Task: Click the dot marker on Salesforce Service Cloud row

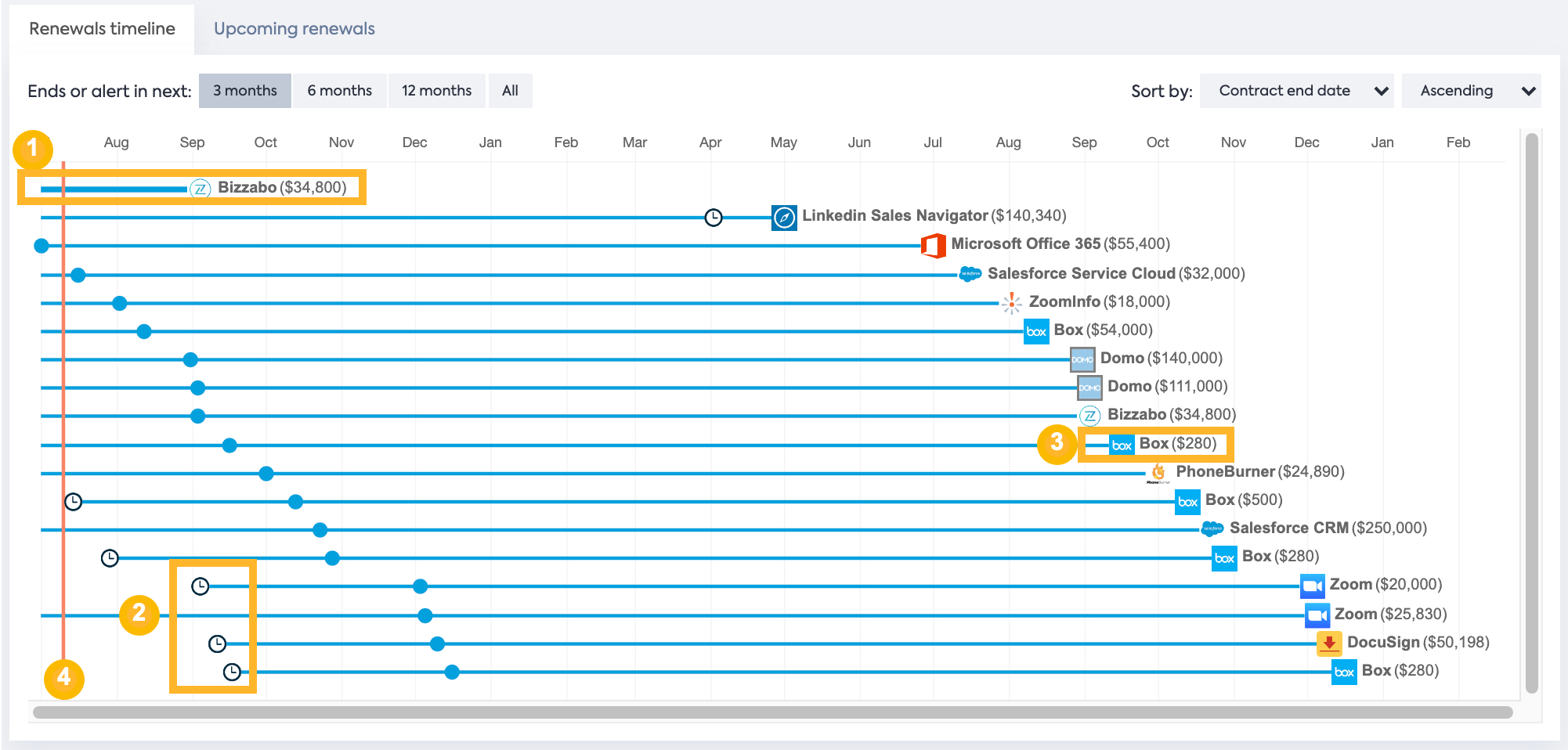Action: coord(78,275)
